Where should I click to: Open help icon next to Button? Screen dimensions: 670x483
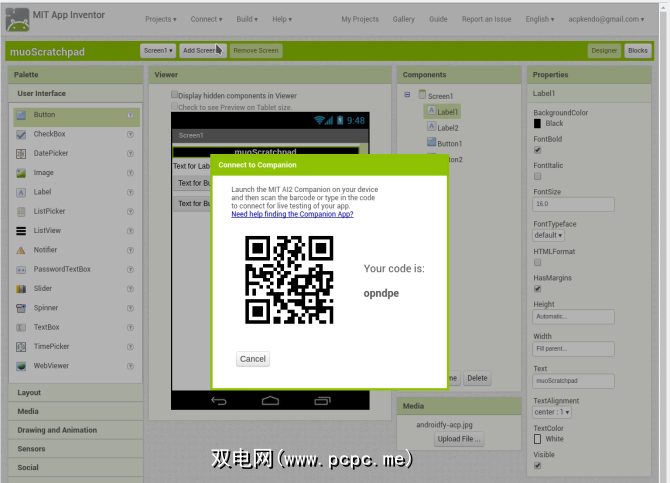click(130, 115)
